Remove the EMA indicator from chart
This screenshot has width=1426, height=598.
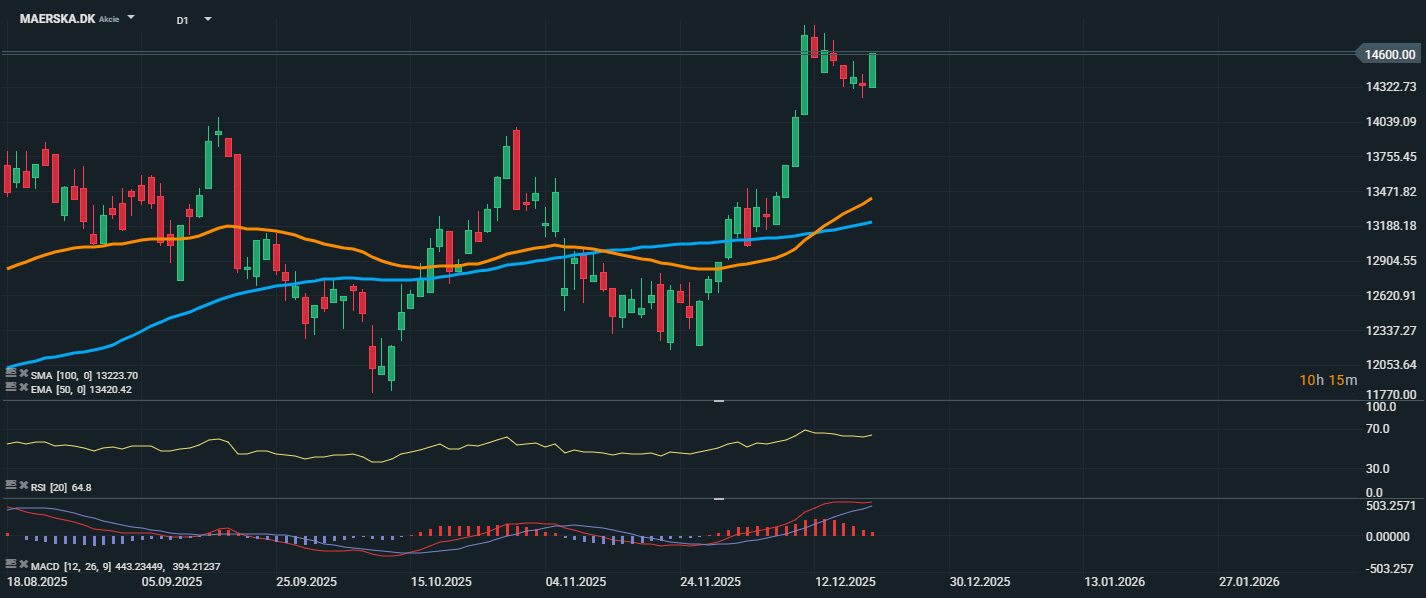tap(23, 388)
